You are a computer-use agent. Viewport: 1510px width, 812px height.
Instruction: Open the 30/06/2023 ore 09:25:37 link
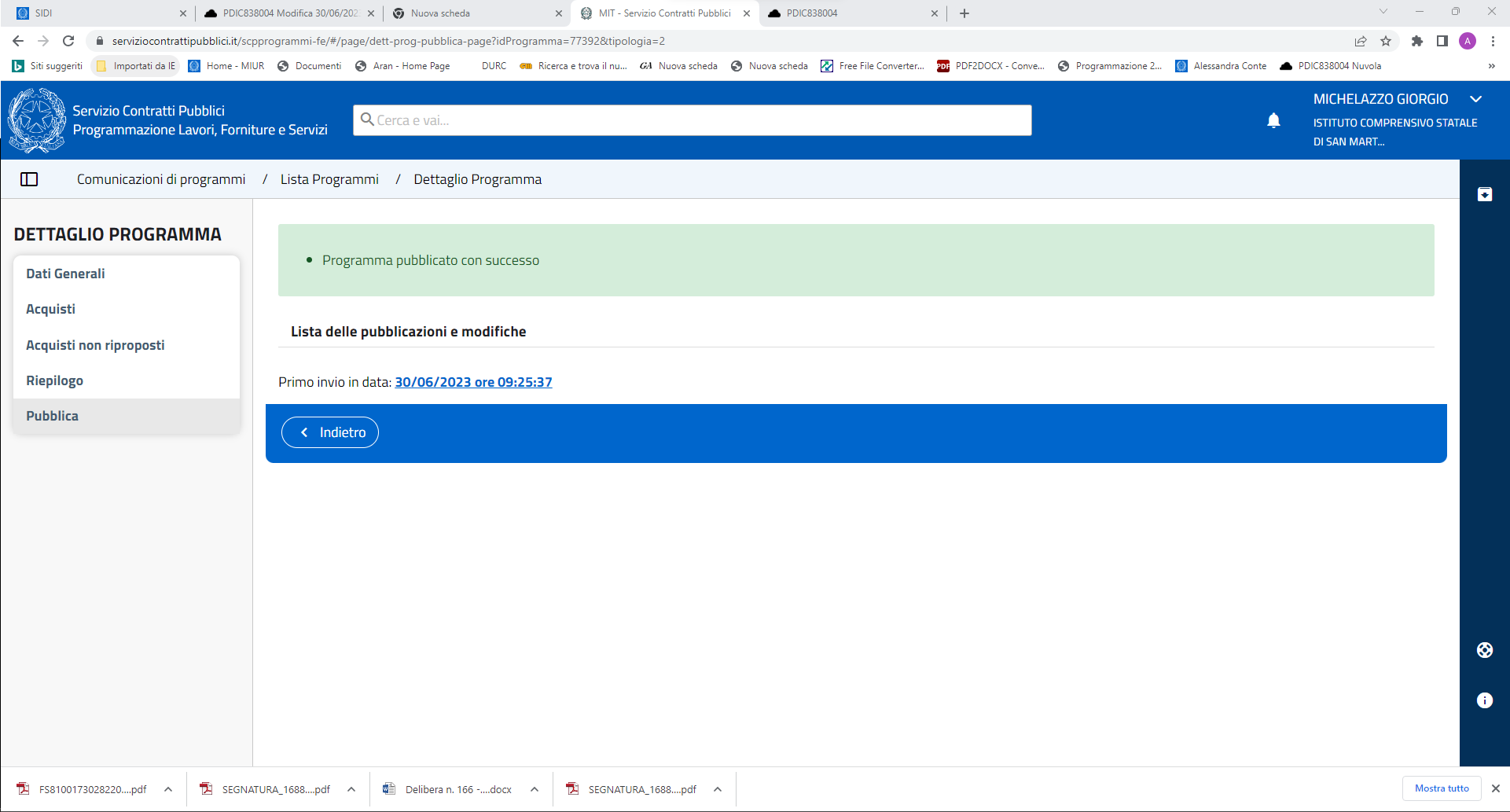tap(473, 382)
